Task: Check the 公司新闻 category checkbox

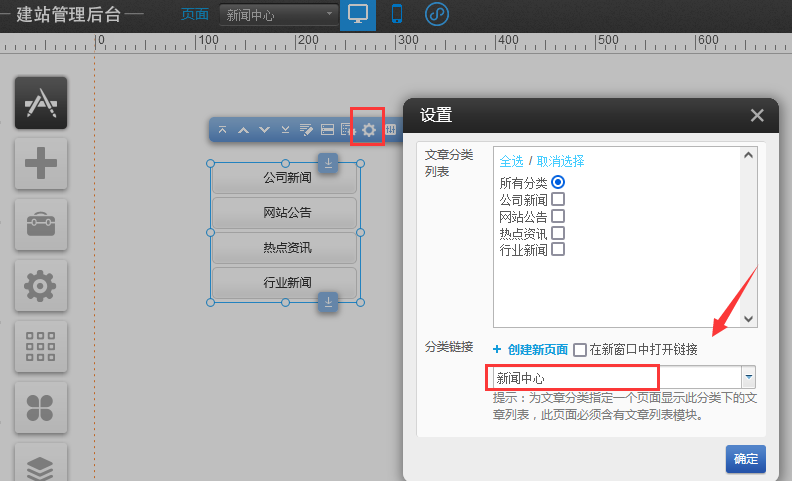Action: (x=558, y=199)
